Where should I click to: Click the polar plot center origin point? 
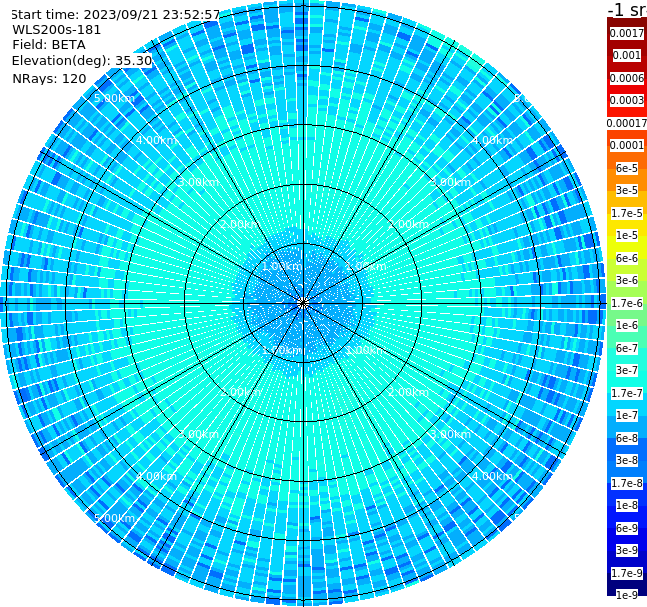303,304
